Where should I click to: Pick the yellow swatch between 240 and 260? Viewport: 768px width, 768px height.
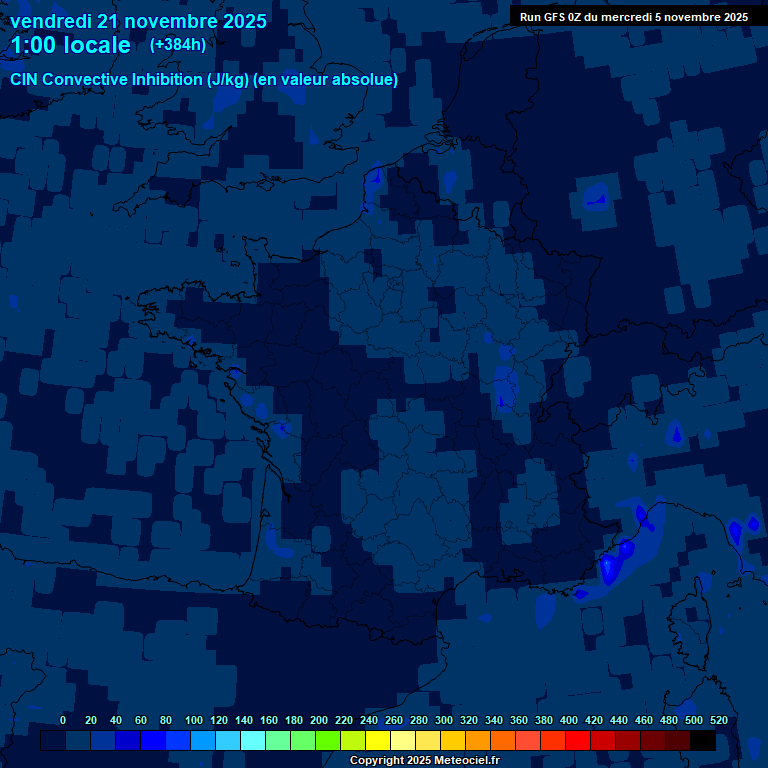tap(378, 741)
